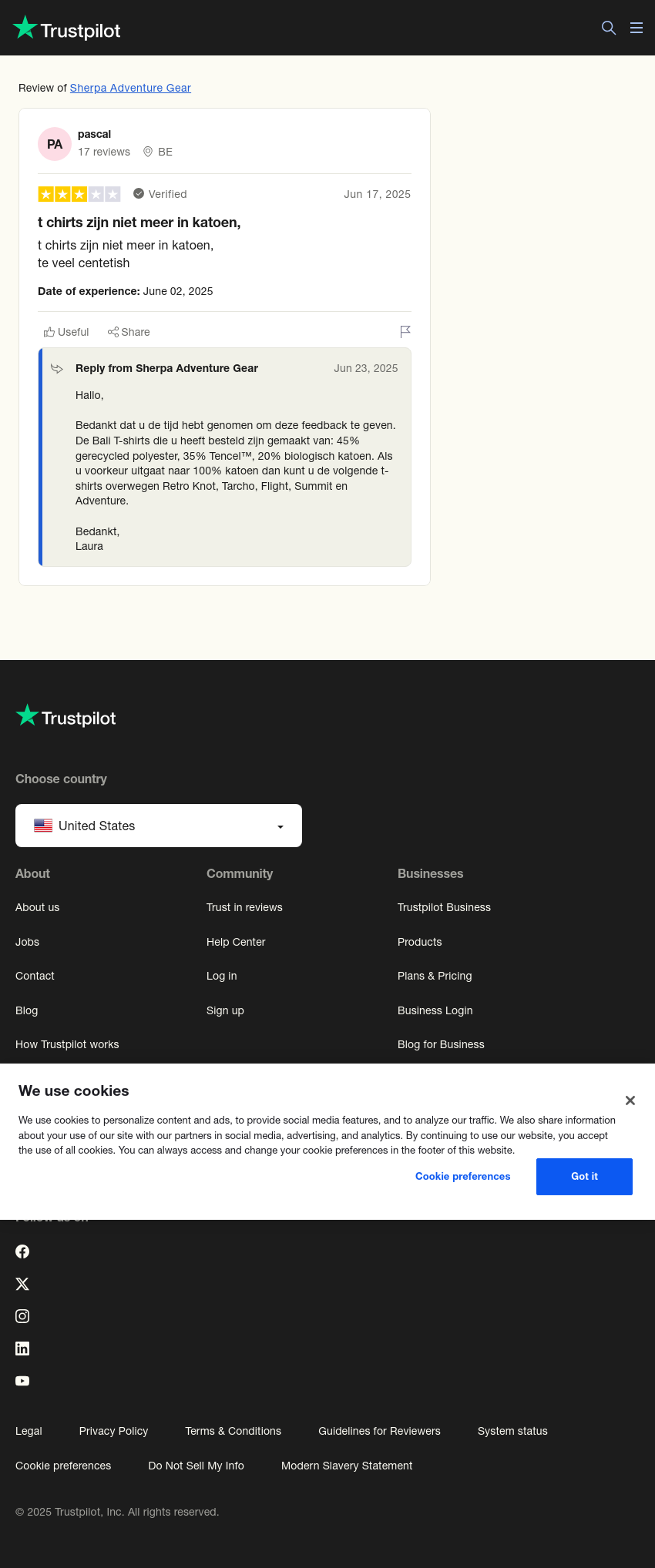Click the review title about katoen

pyautogui.click(x=139, y=223)
